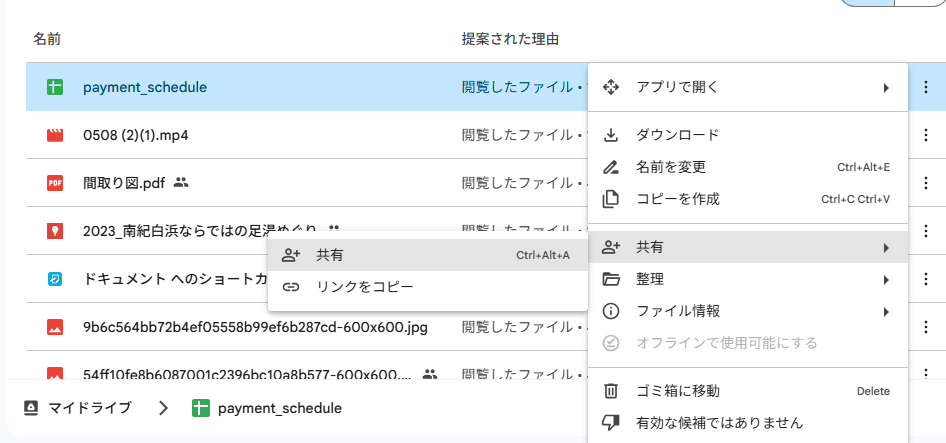Choose 'ゴミ箱に移動' menu entry
The height and width of the screenshot is (443, 946).
748,391
